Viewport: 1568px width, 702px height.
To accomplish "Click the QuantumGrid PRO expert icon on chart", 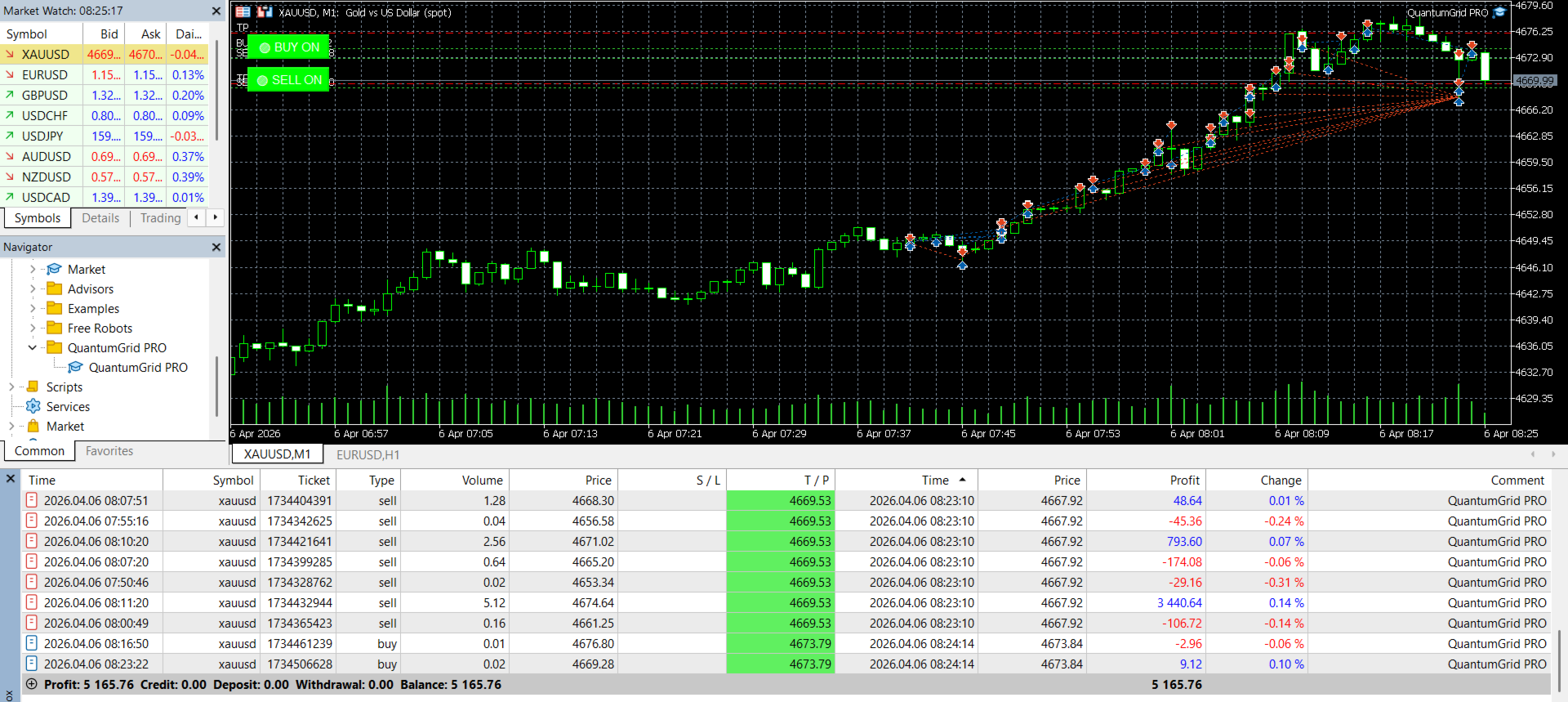I will coord(1499,12).
